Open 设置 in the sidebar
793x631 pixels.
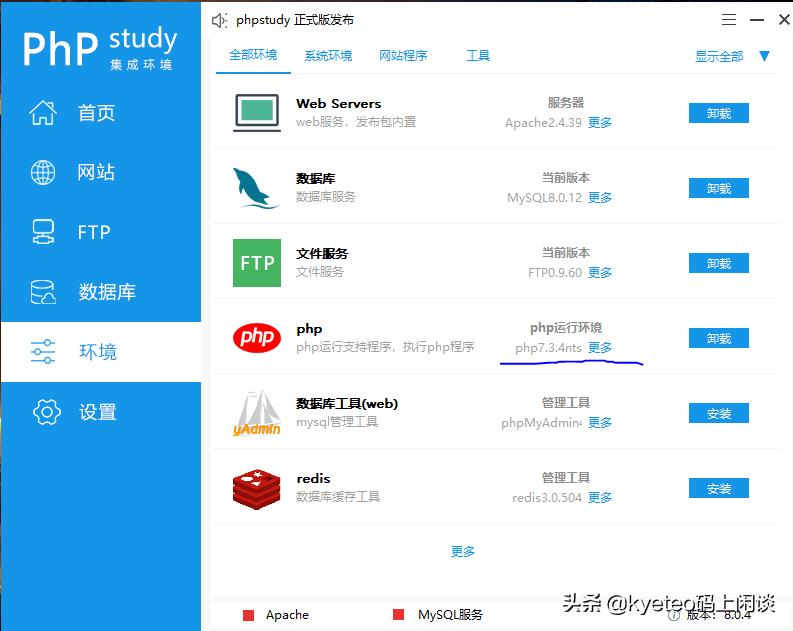(x=101, y=412)
